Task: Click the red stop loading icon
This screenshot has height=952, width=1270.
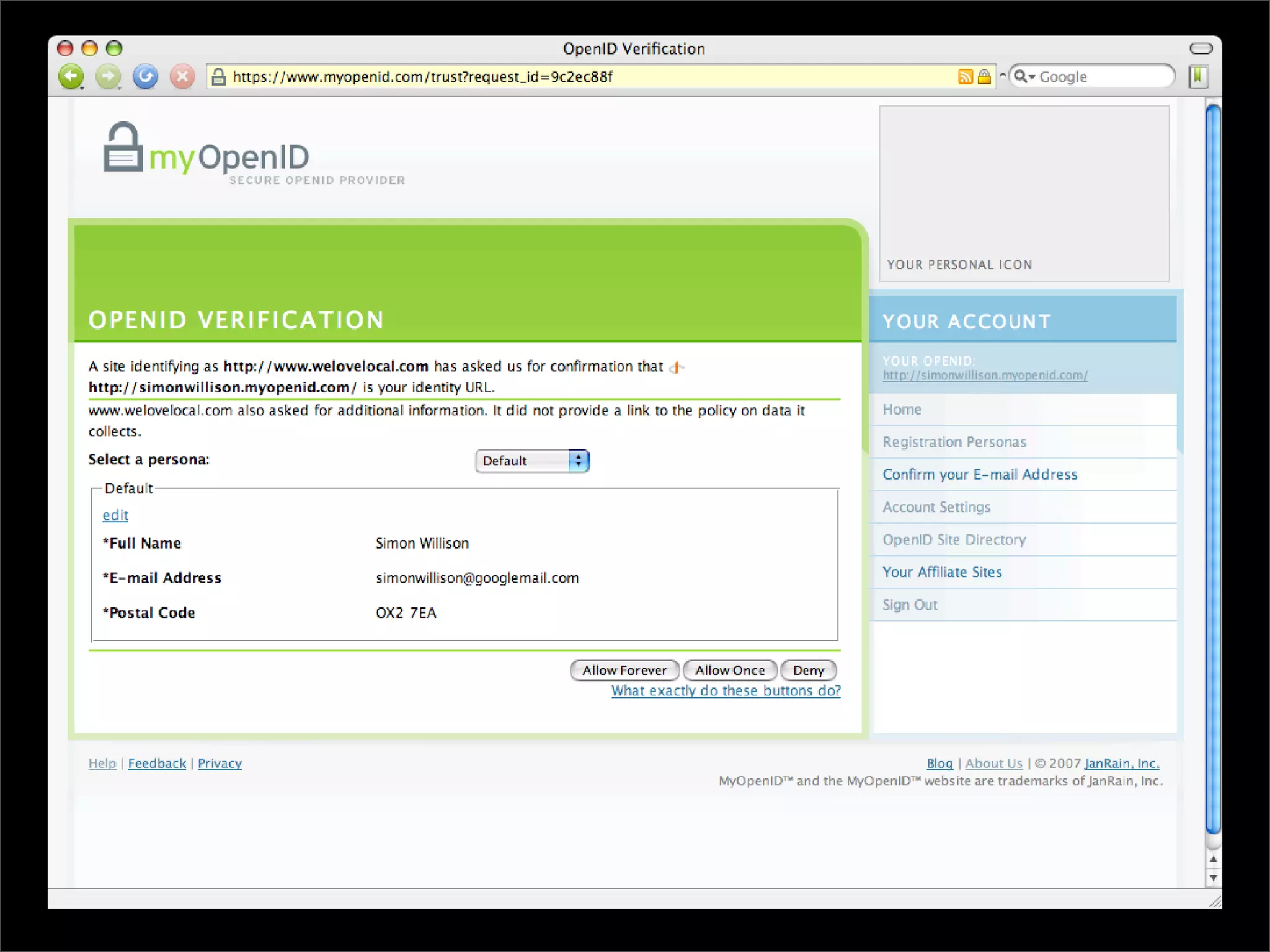Action: coord(182,77)
